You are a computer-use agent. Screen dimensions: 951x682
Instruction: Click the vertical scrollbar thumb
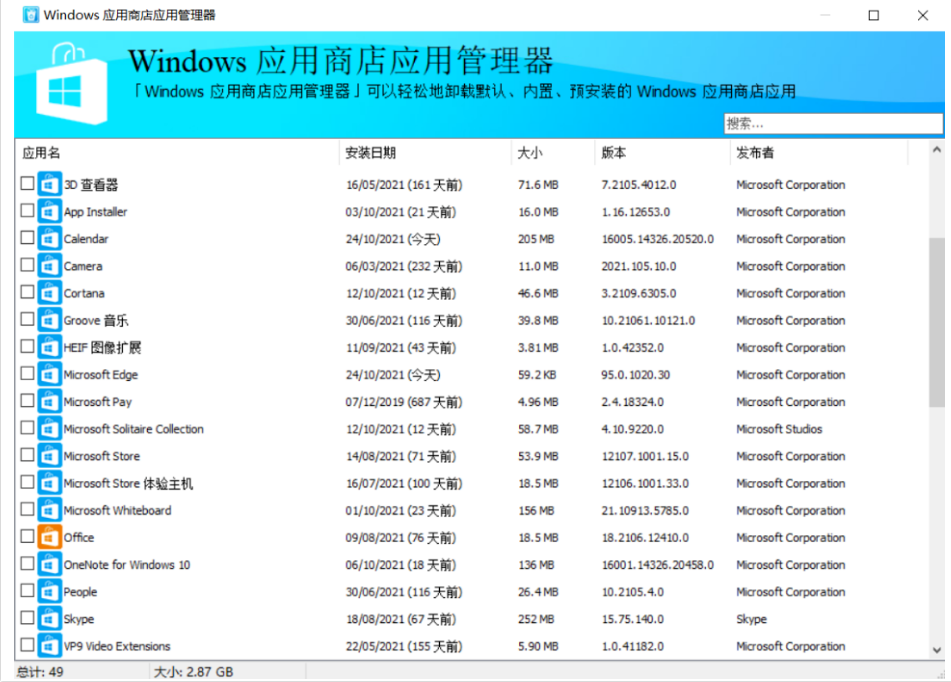pyautogui.click(x=936, y=322)
